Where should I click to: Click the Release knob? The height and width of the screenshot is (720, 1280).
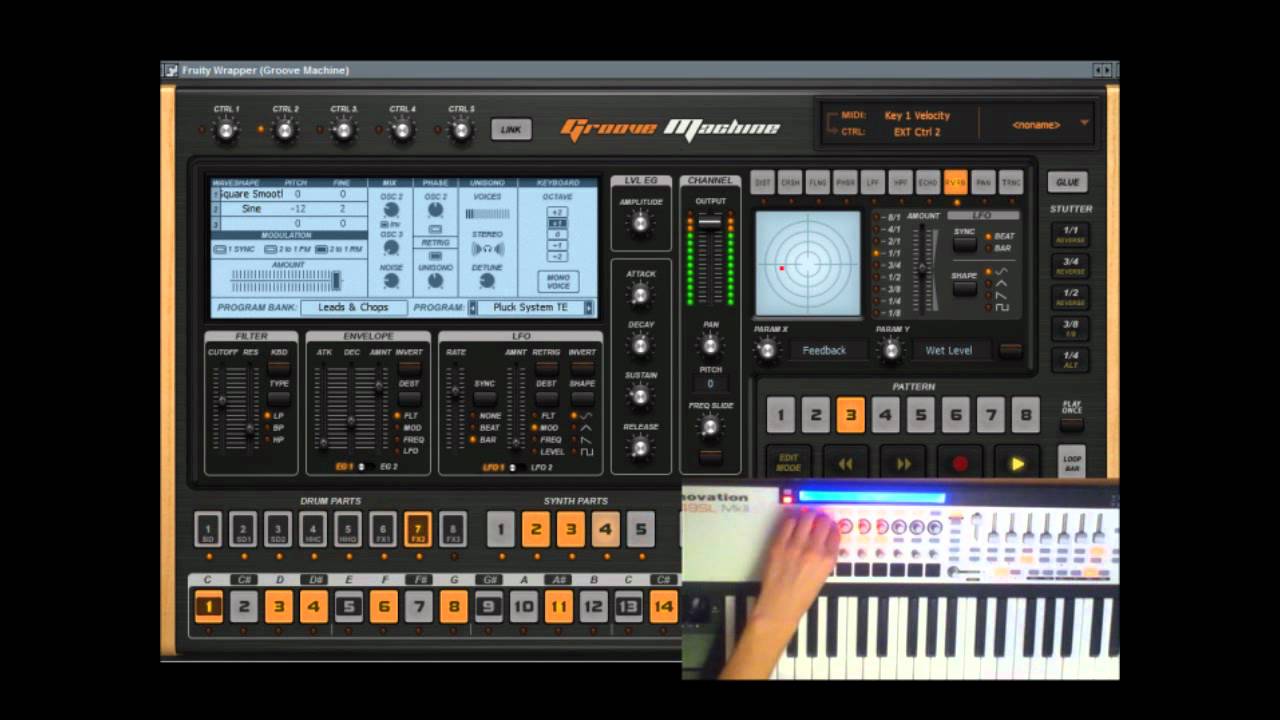[x=640, y=447]
